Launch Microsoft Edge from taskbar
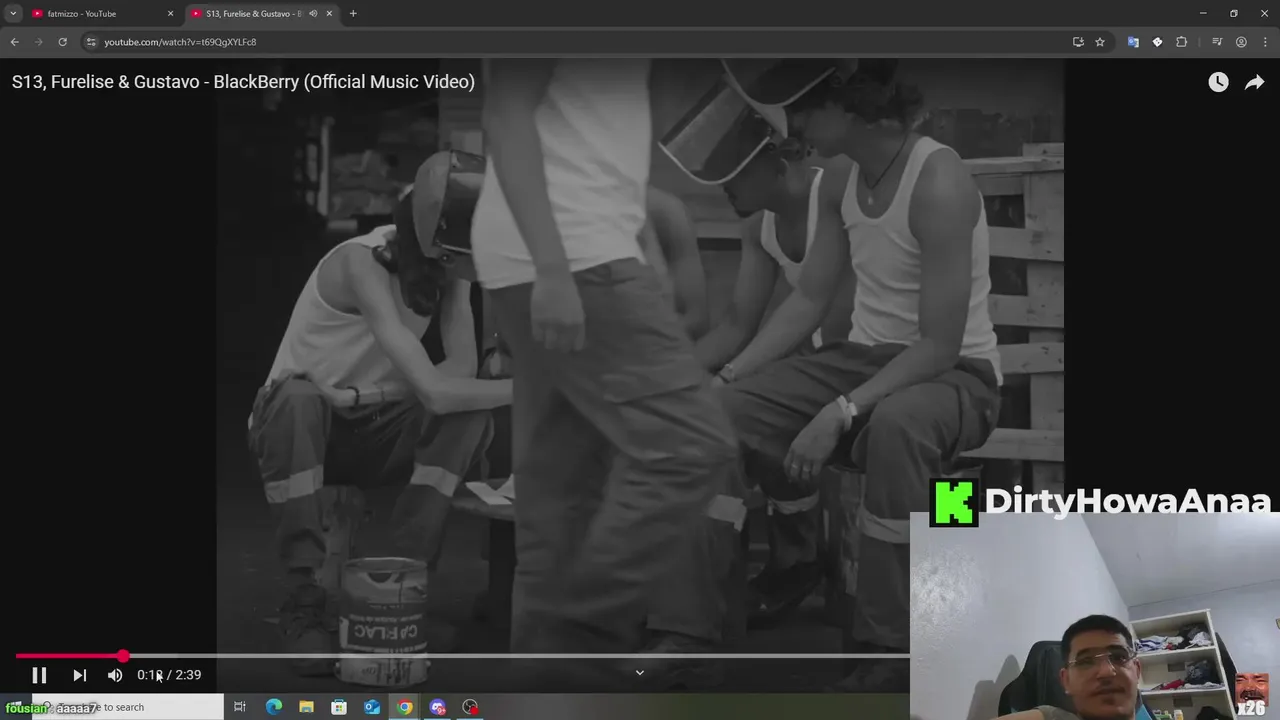The height and width of the screenshot is (720, 1280). [x=273, y=707]
